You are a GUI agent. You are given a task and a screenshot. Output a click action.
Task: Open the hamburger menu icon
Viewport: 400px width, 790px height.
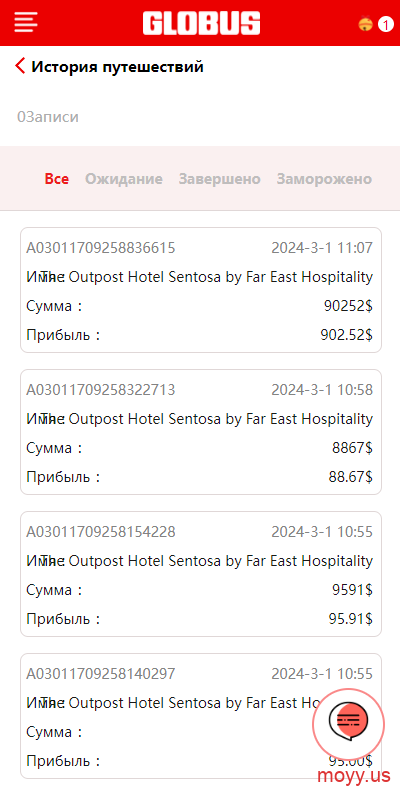[x=26, y=23]
